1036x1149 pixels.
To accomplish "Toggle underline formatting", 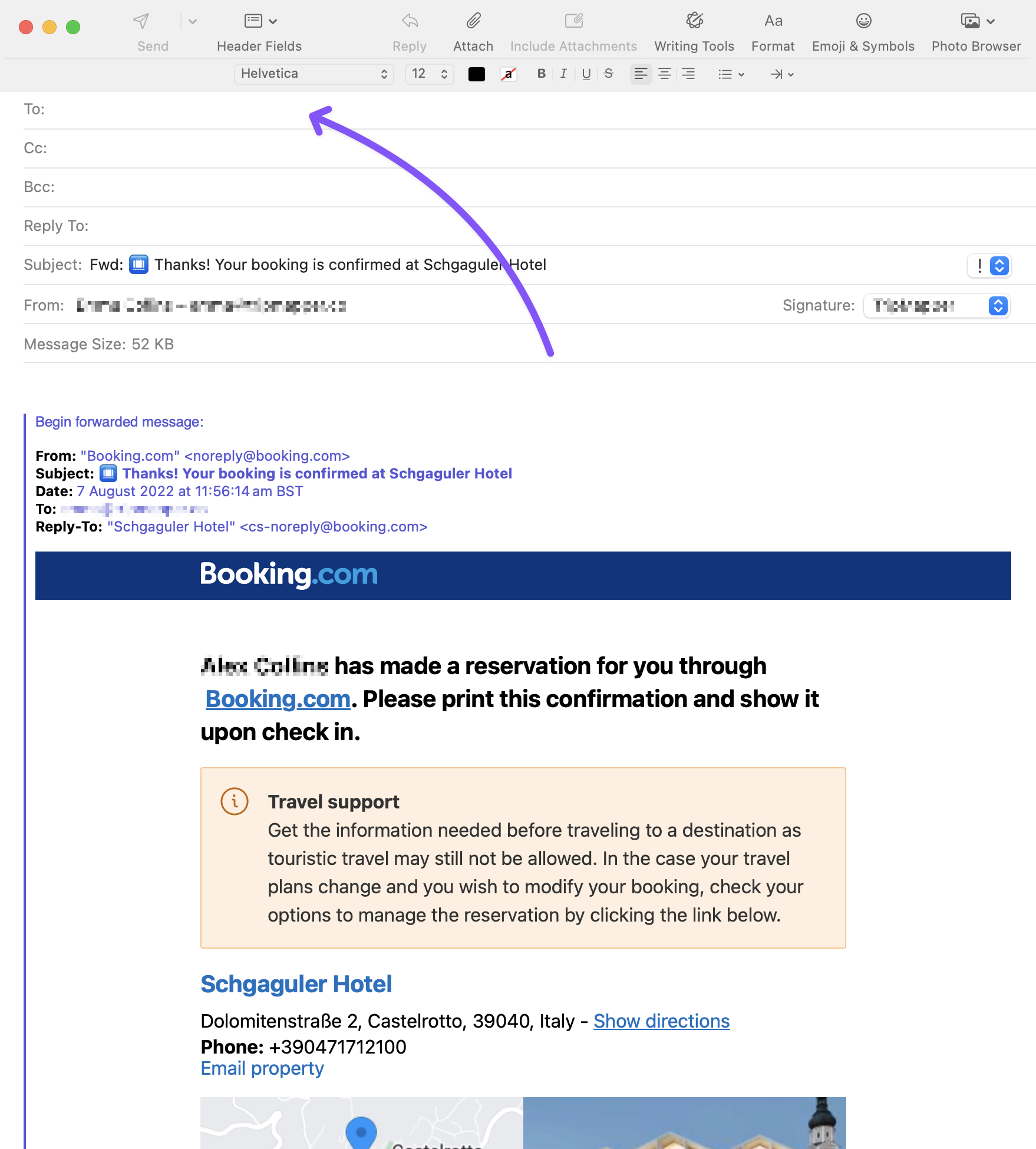I will coord(586,74).
